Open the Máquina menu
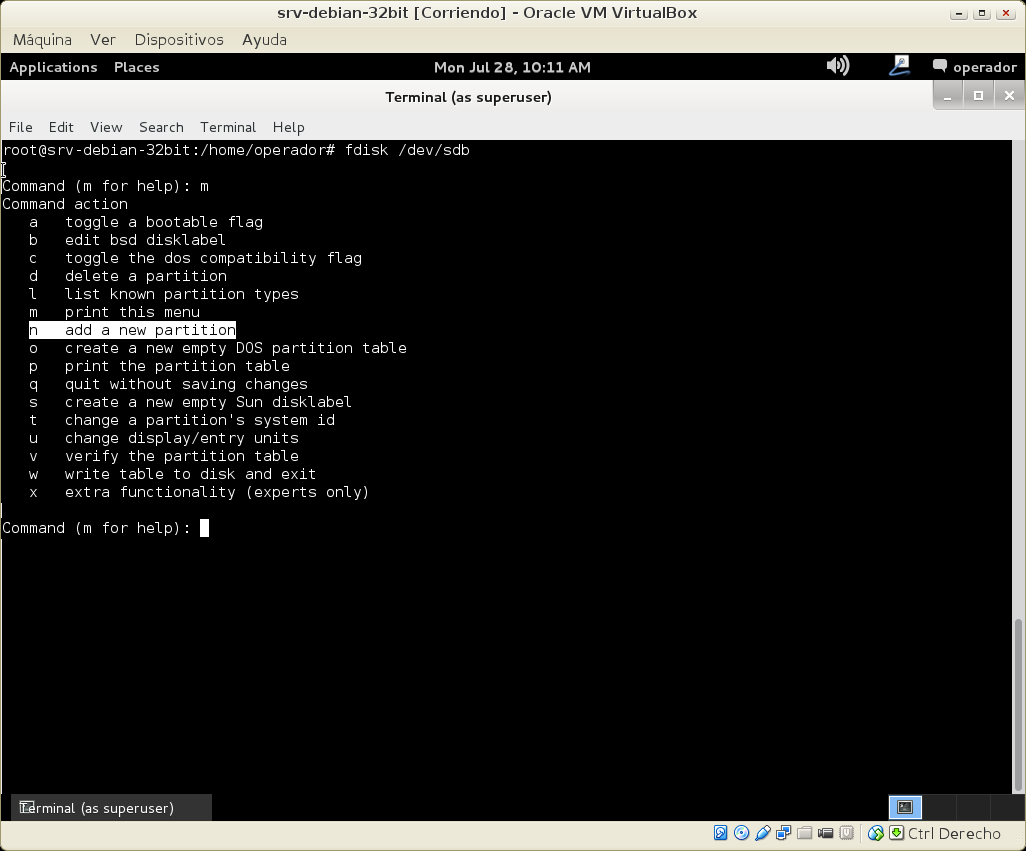1026x851 pixels. [42, 40]
